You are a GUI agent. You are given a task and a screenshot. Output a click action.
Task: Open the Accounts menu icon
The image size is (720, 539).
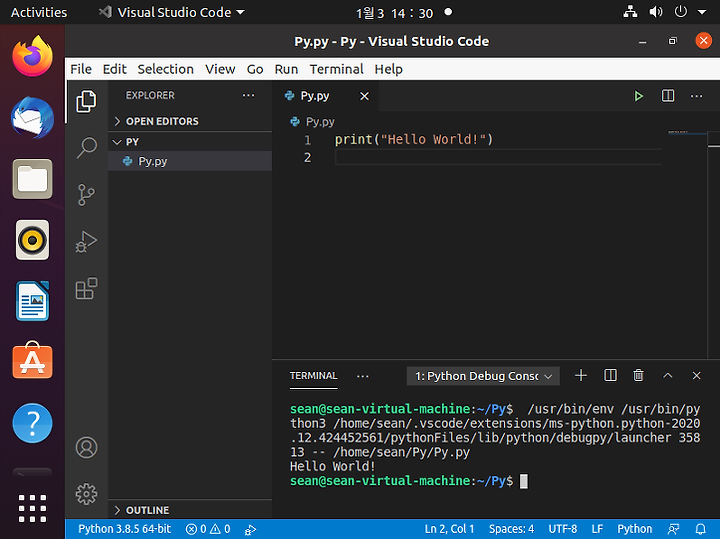tap(86, 448)
